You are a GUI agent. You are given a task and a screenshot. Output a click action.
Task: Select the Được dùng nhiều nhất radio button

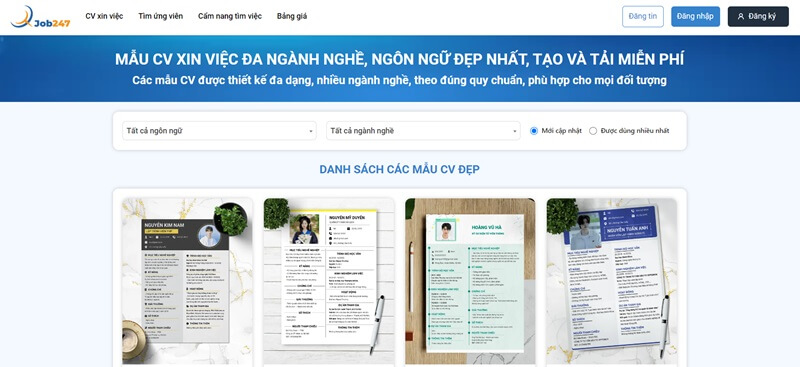593,131
